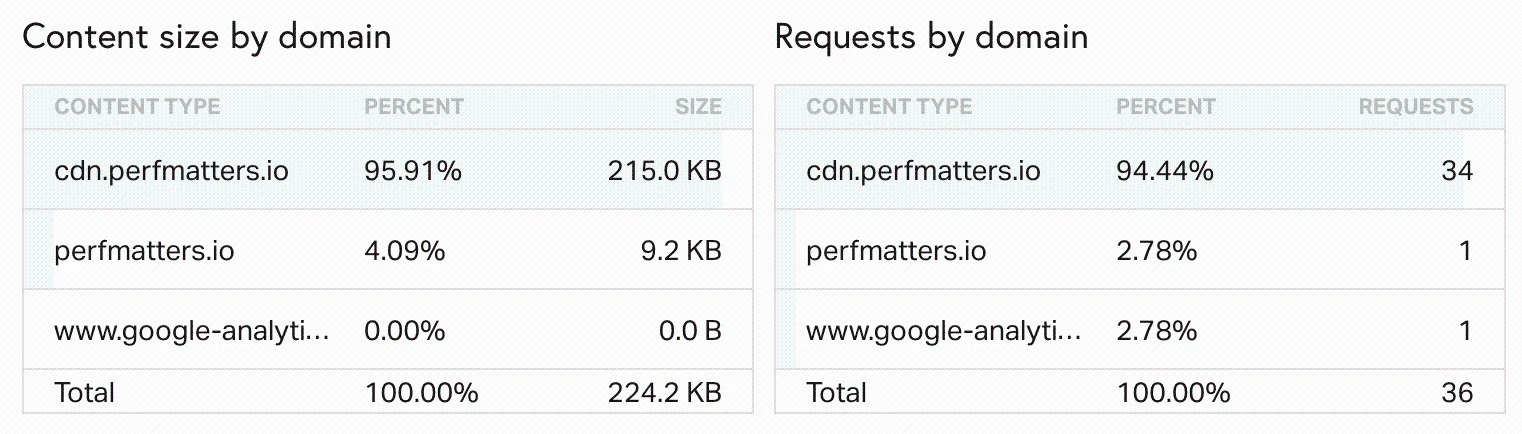Click the 94.44% percent value
Viewport: 1522px width, 434px height.
1165,171
